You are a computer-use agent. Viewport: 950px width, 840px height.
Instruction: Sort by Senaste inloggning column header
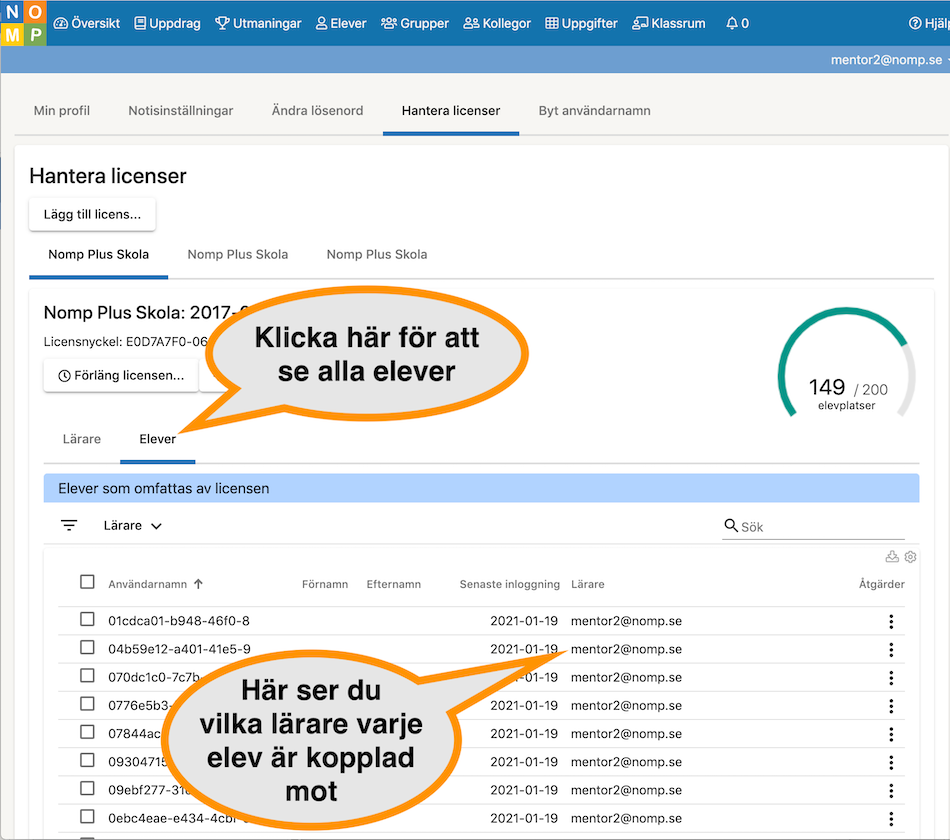(509, 584)
